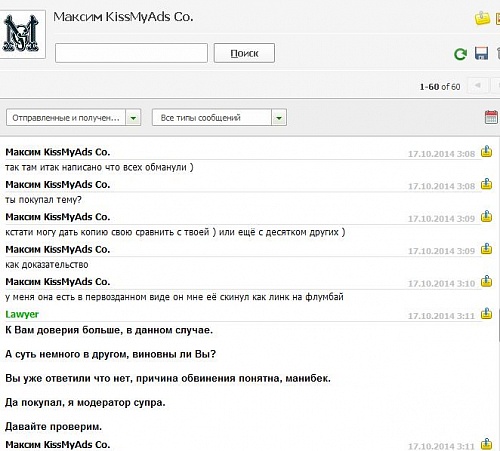Click export icon on first 3:09 message

pos(486,216)
